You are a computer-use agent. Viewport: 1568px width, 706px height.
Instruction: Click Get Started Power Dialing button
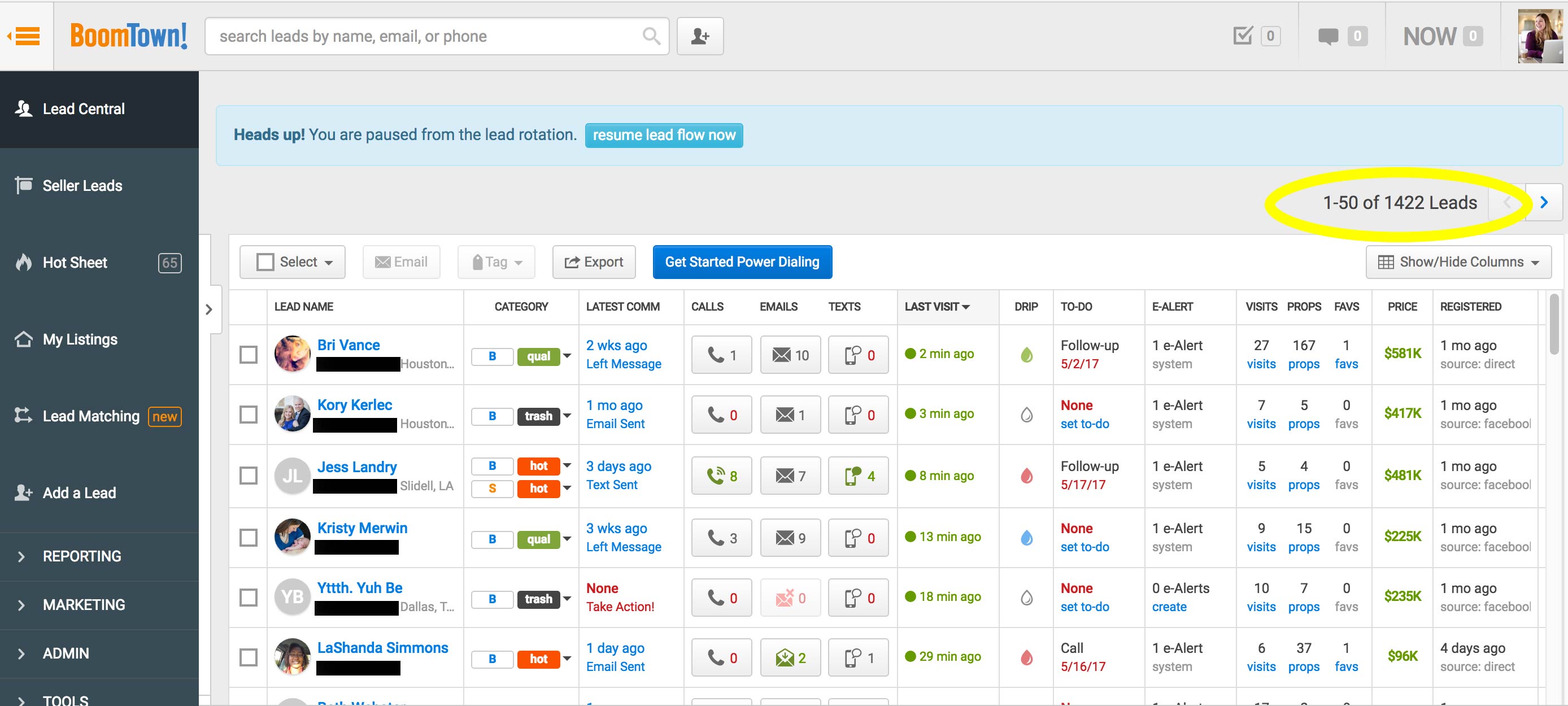click(742, 262)
